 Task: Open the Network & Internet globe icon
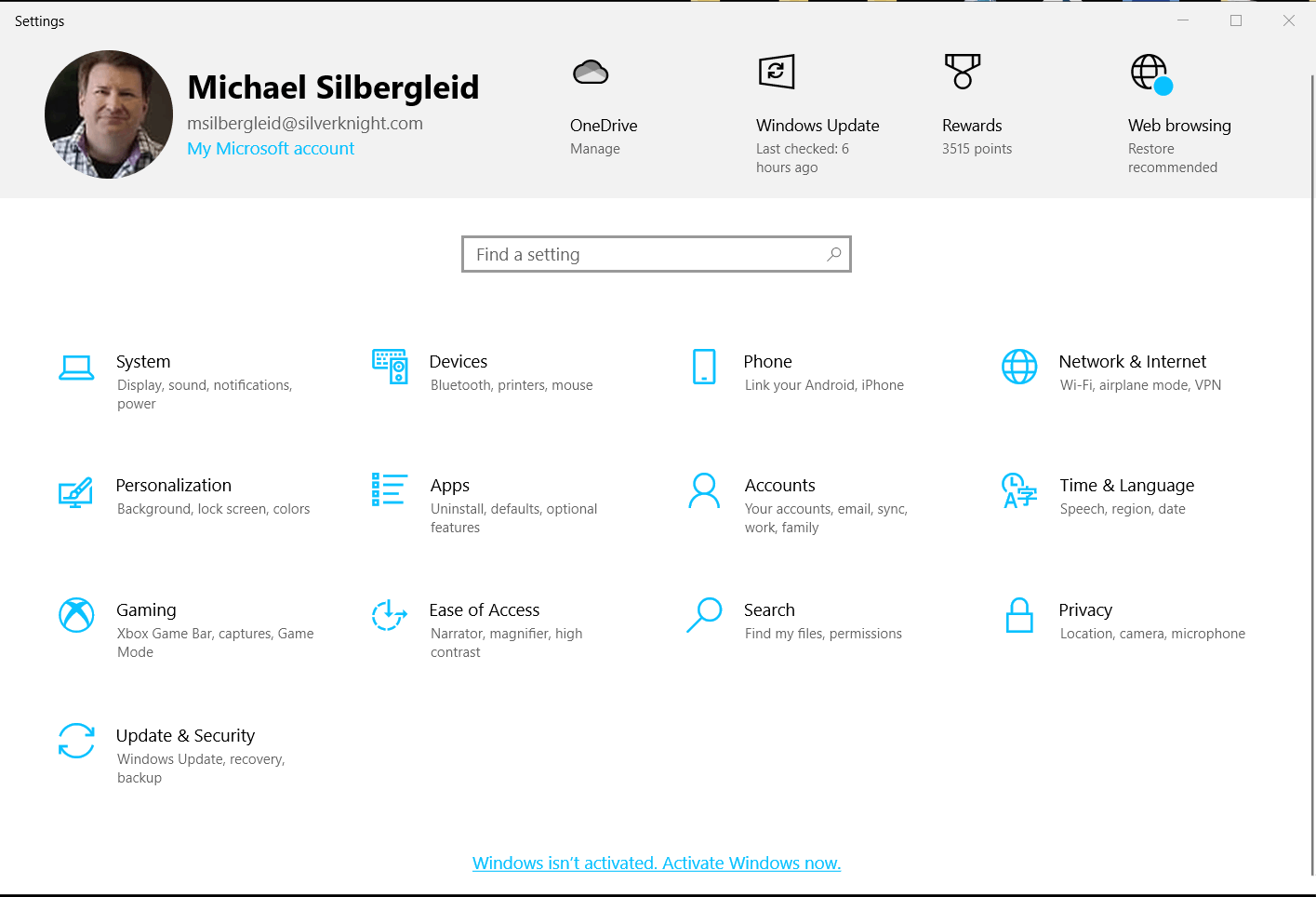[1019, 367]
